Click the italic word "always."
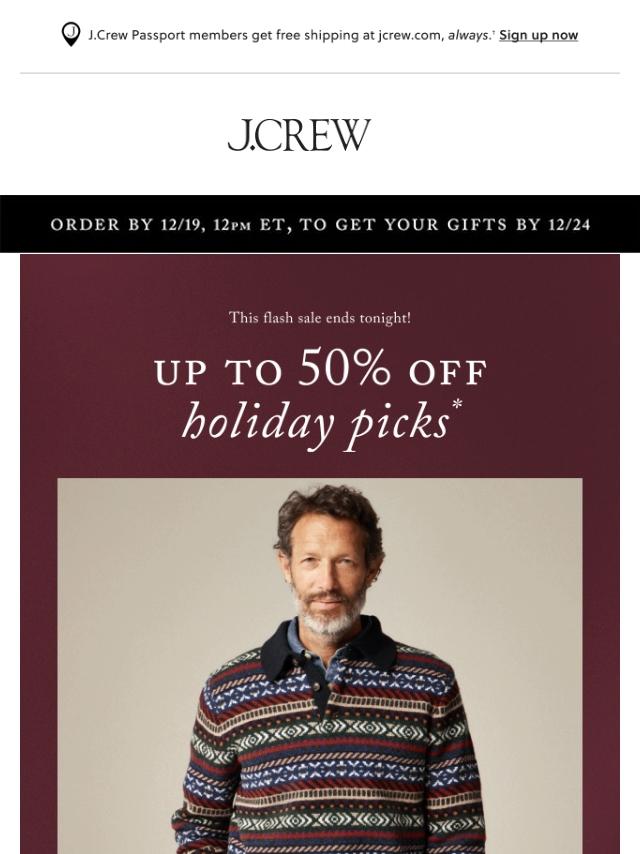 click(x=469, y=35)
